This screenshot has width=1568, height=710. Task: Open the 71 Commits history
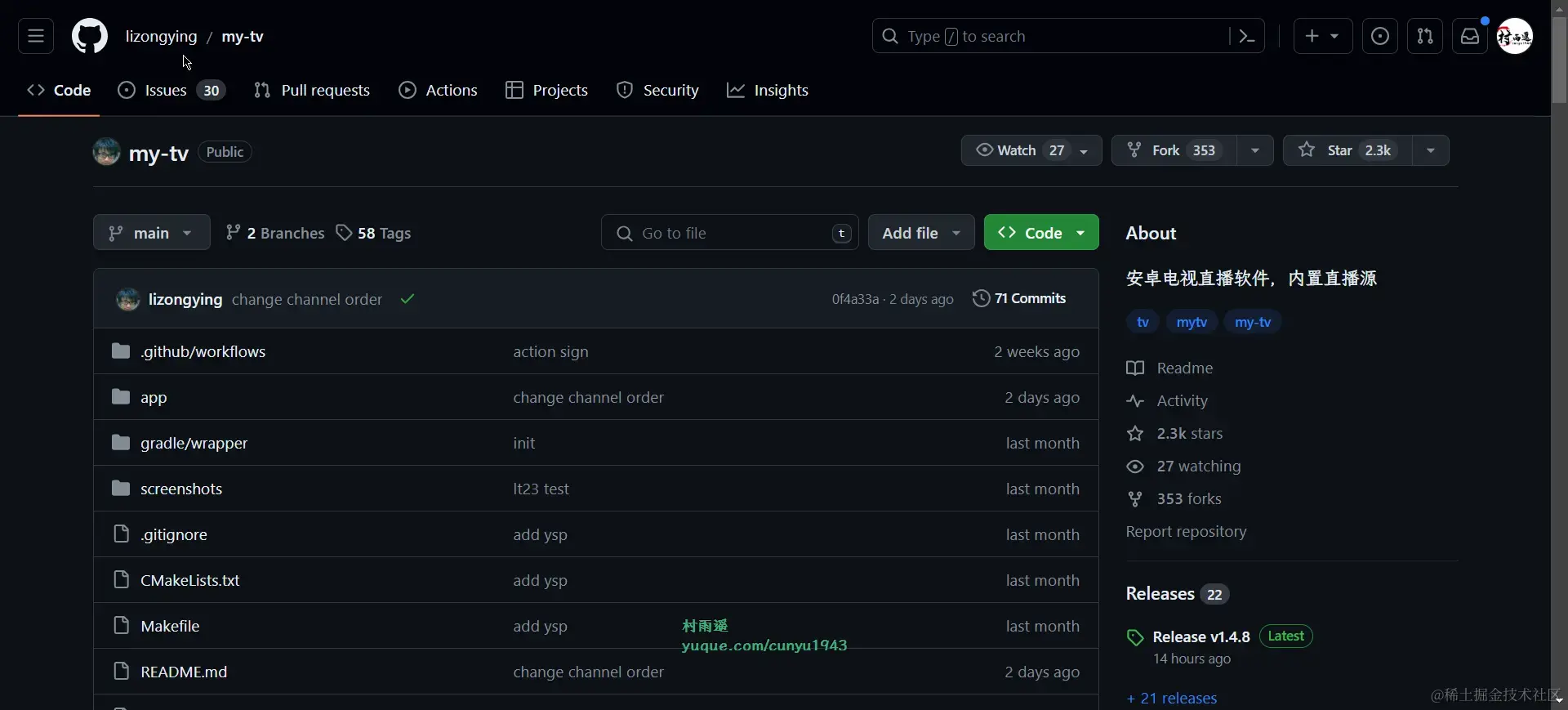tap(1019, 298)
